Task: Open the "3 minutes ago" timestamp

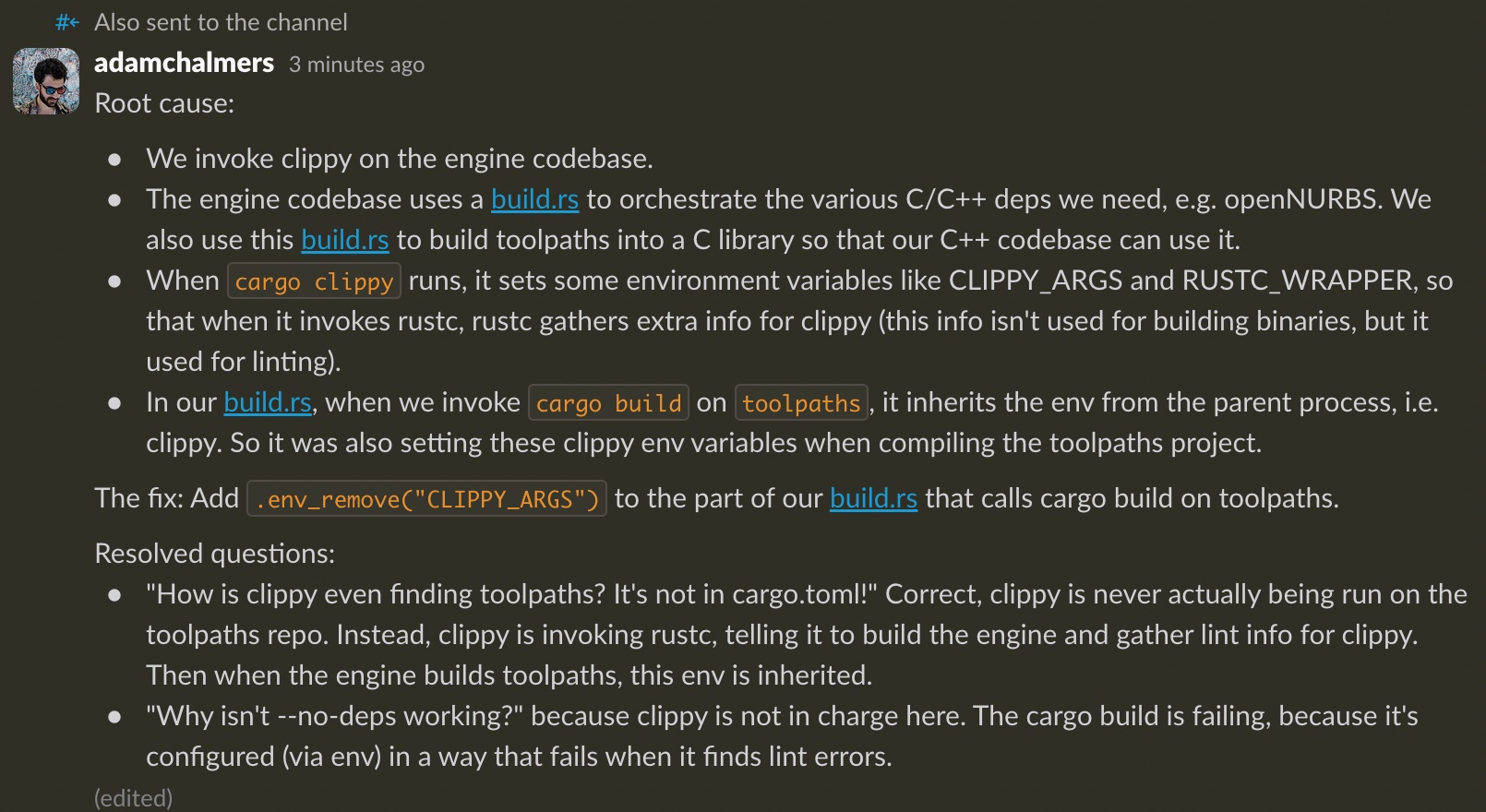Action: point(356,65)
